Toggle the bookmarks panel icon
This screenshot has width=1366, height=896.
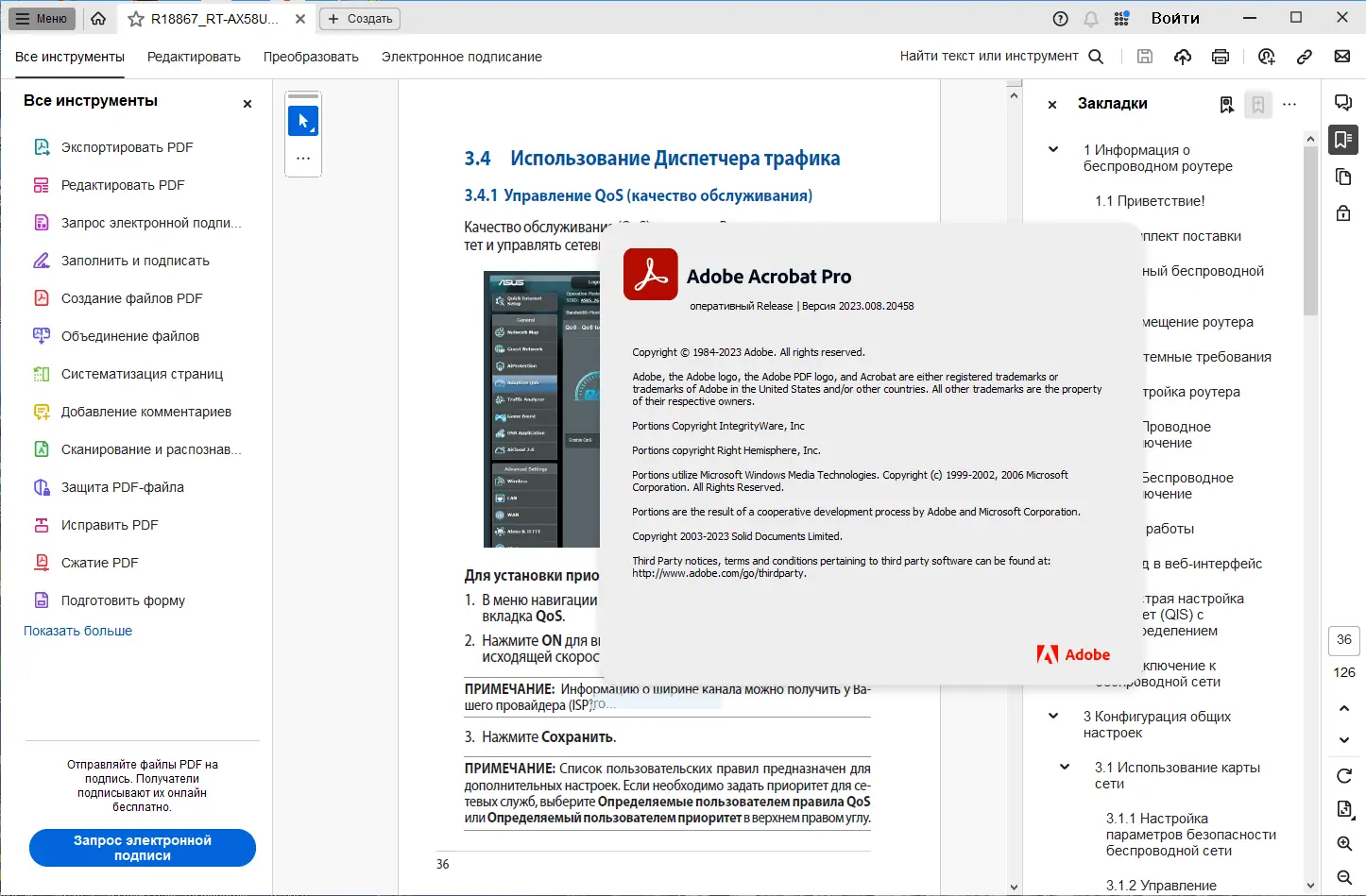[x=1343, y=140]
